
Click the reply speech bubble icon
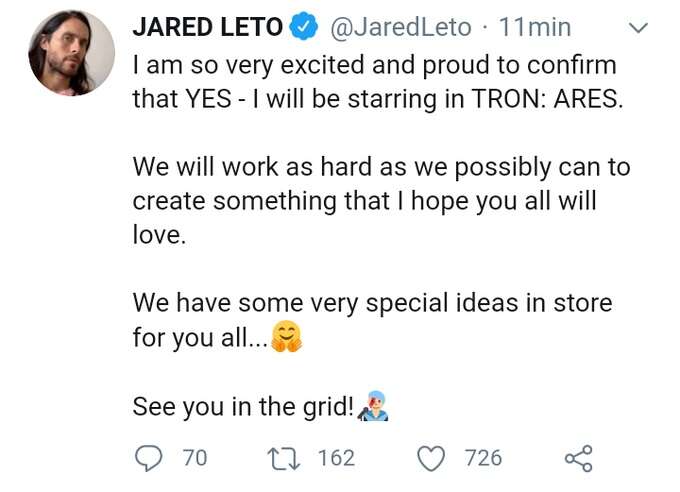tap(148, 458)
